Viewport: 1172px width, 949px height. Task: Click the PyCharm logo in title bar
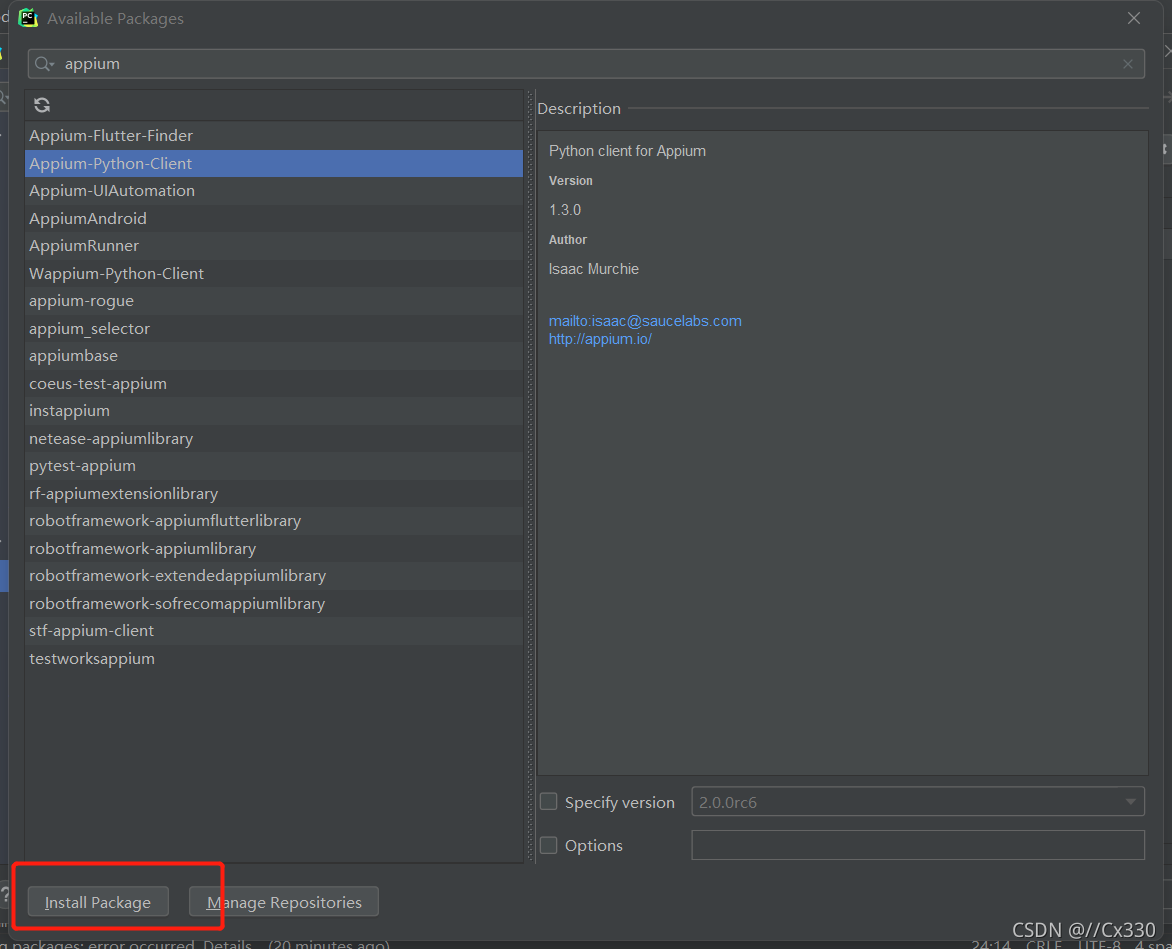coord(28,18)
